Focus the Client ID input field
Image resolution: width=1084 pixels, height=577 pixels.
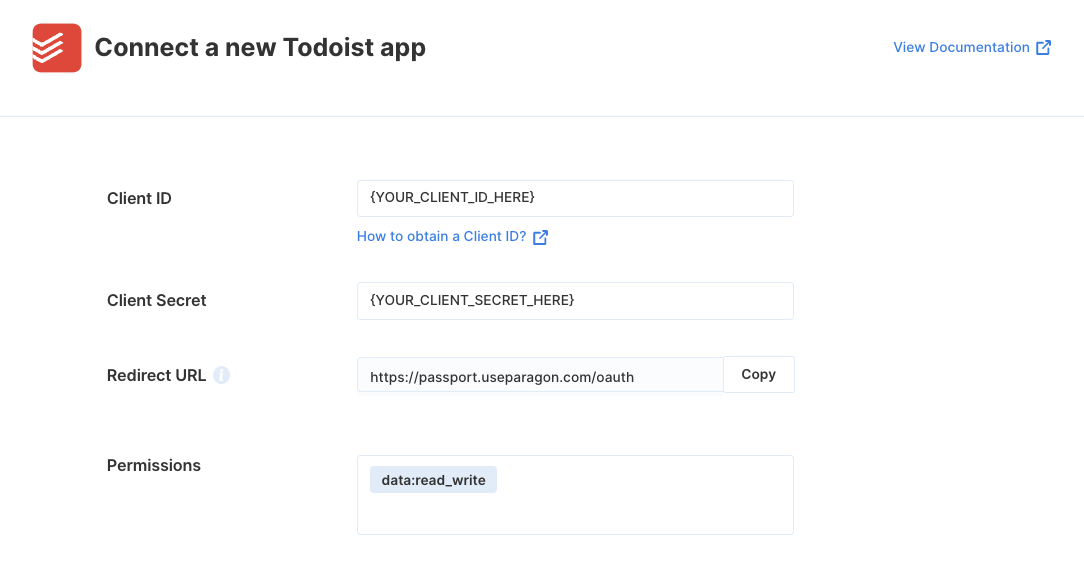coord(575,198)
